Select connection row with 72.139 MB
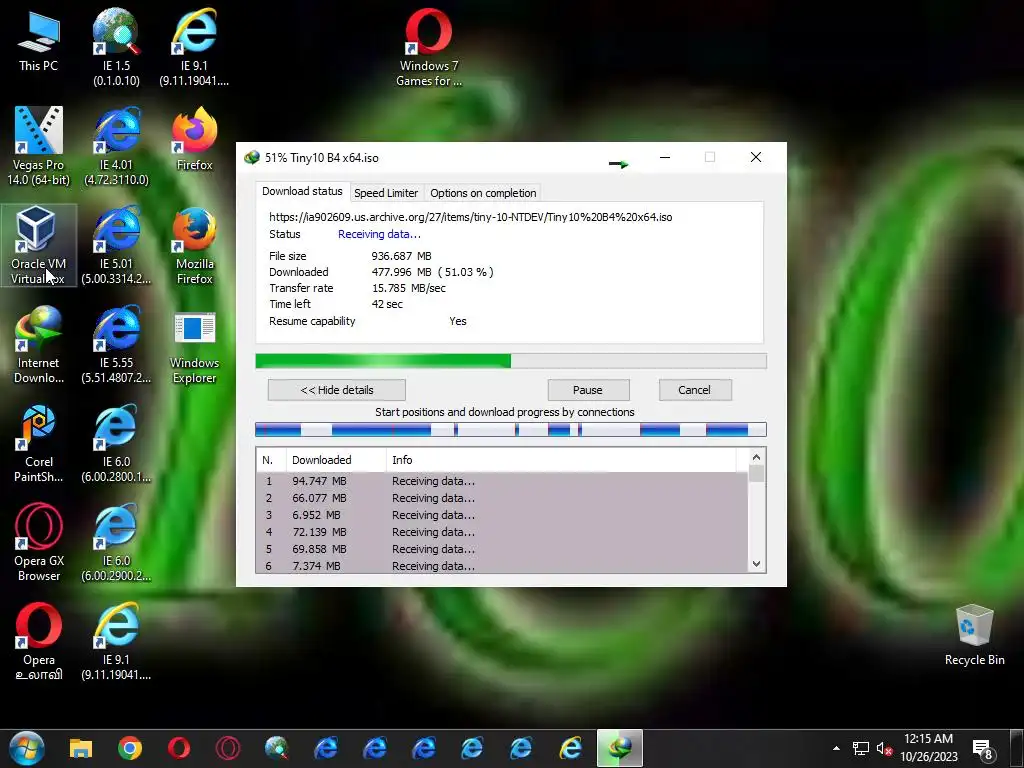 click(502, 532)
